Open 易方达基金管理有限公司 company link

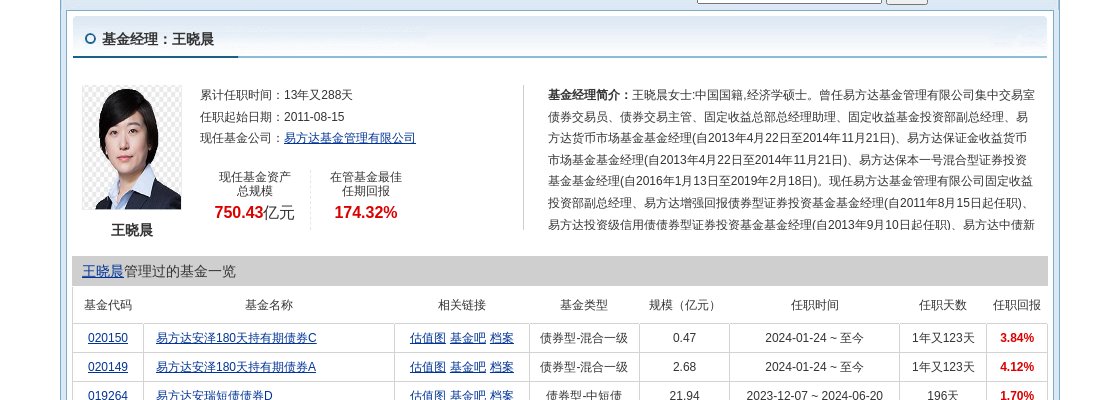[x=349, y=138]
